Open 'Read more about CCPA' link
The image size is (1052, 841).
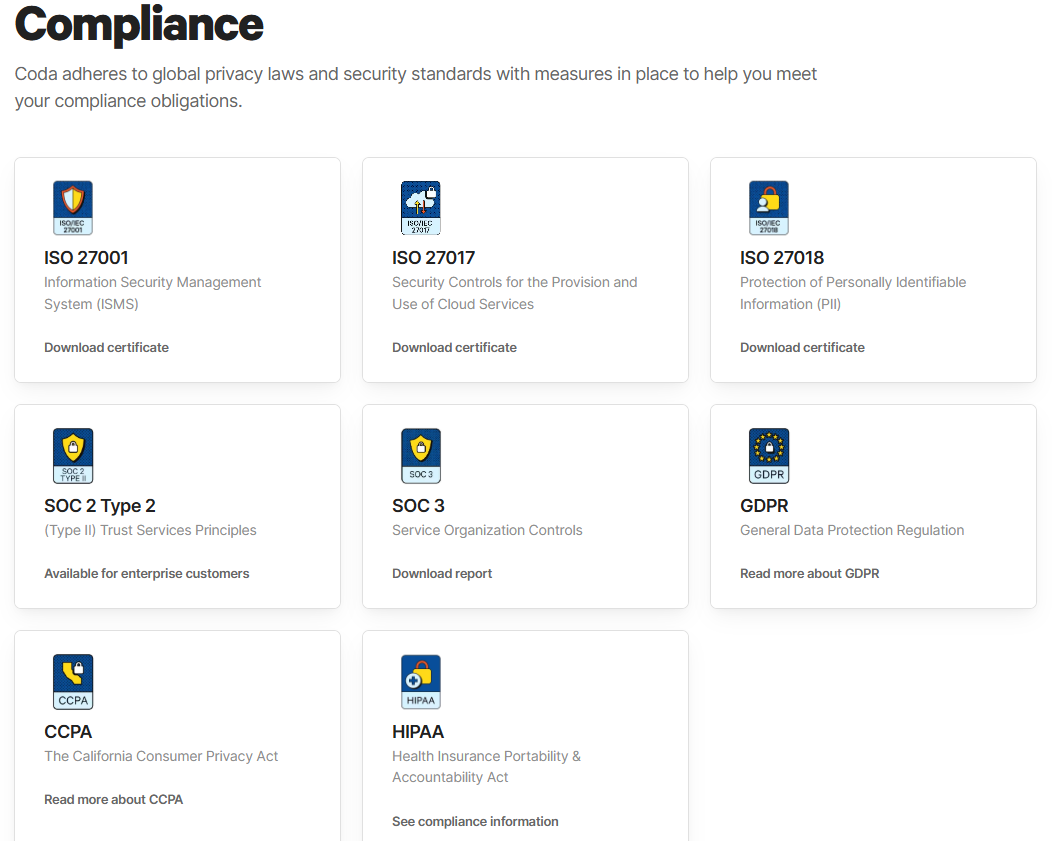(113, 799)
